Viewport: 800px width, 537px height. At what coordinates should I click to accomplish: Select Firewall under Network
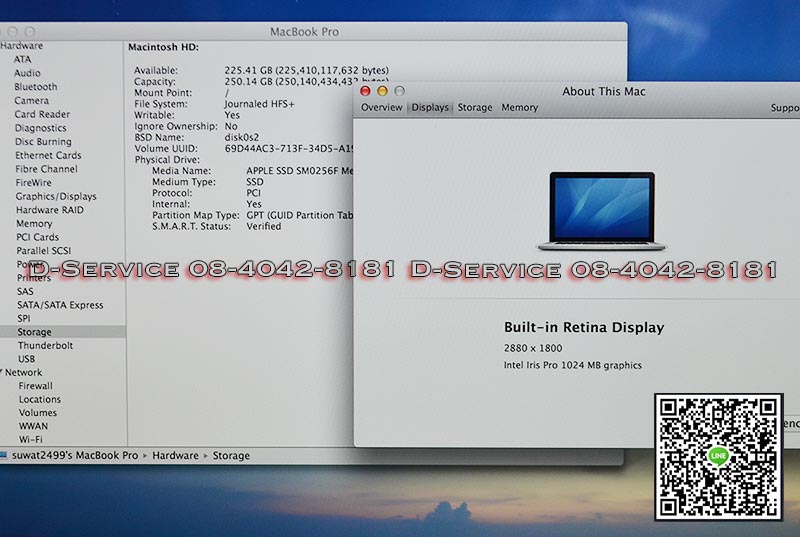(x=36, y=386)
